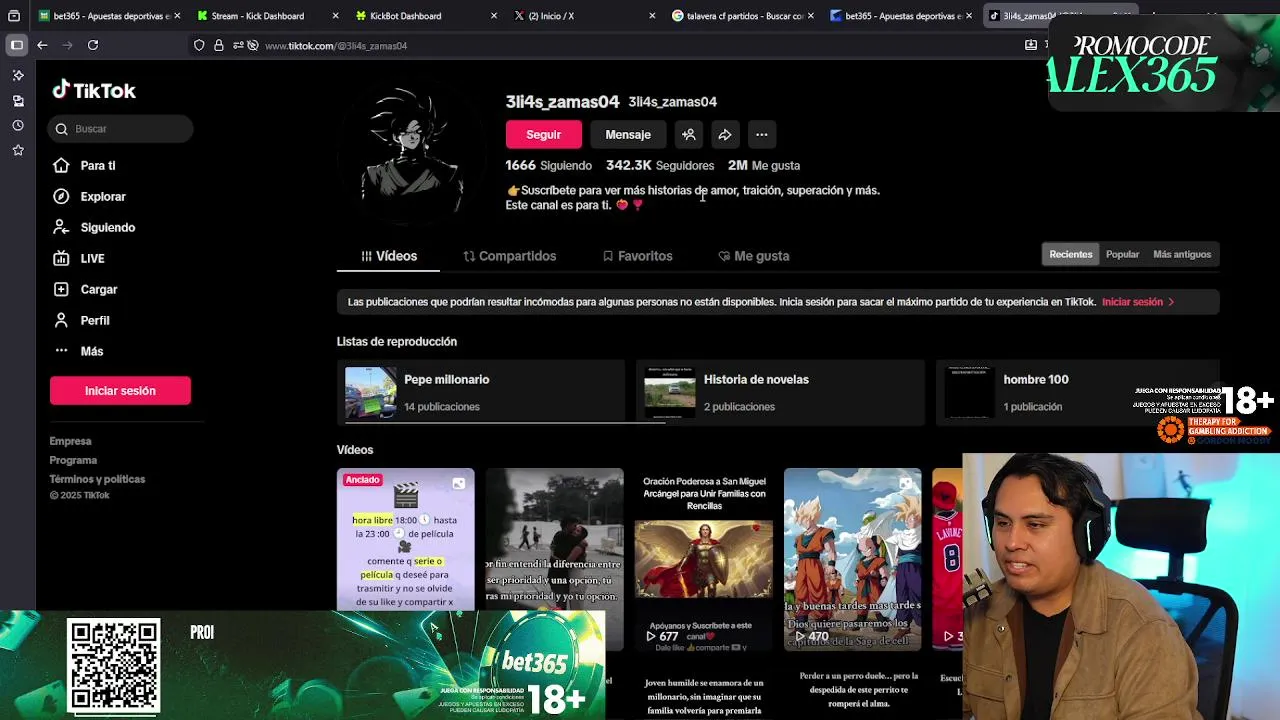Switch to Stream - Kick Dashboard tab
This screenshot has height=720, width=1280.
[258, 16]
